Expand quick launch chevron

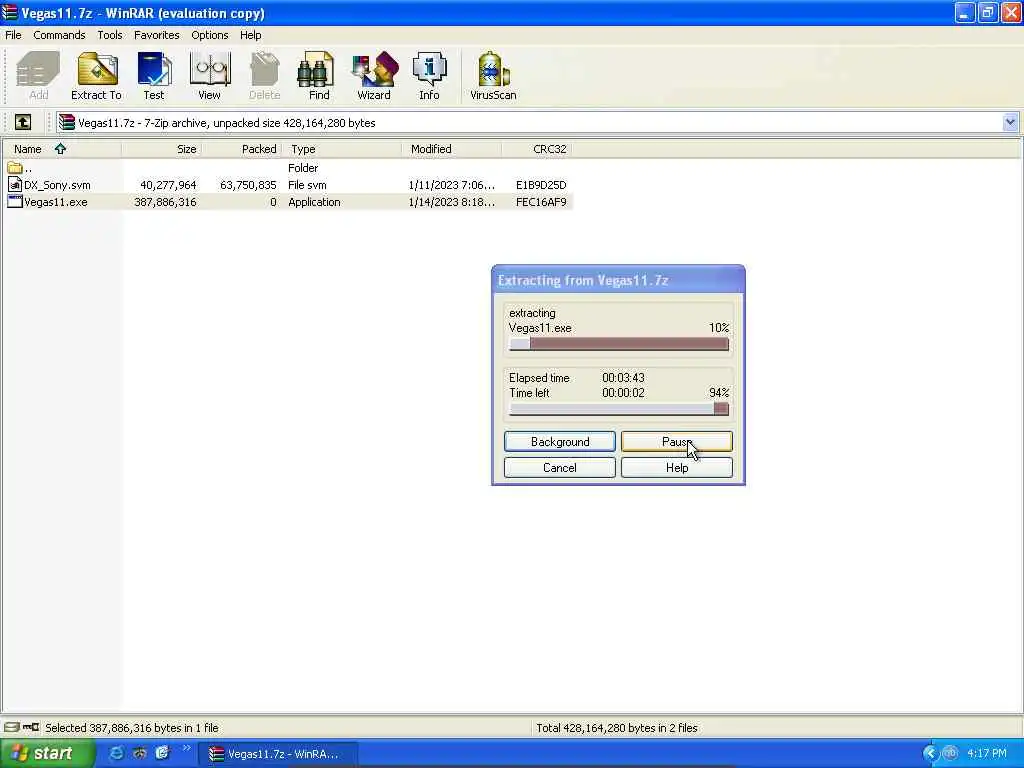coord(186,748)
